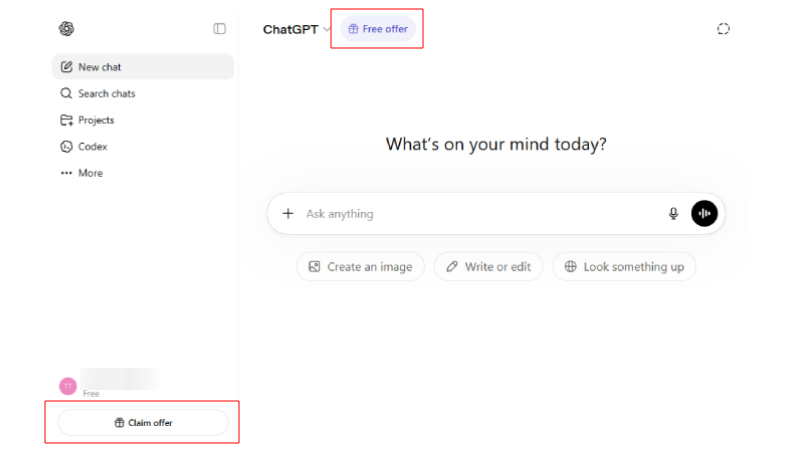Choose the Write or edit suggestion
Screen dimensions: 800x450
pyautogui.click(x=488, y=266)
